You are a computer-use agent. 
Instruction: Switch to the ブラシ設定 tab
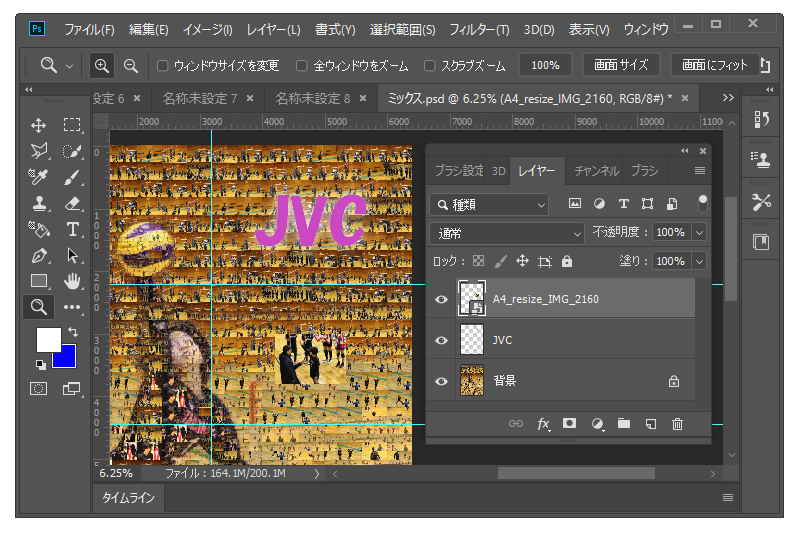pos(459,171)
